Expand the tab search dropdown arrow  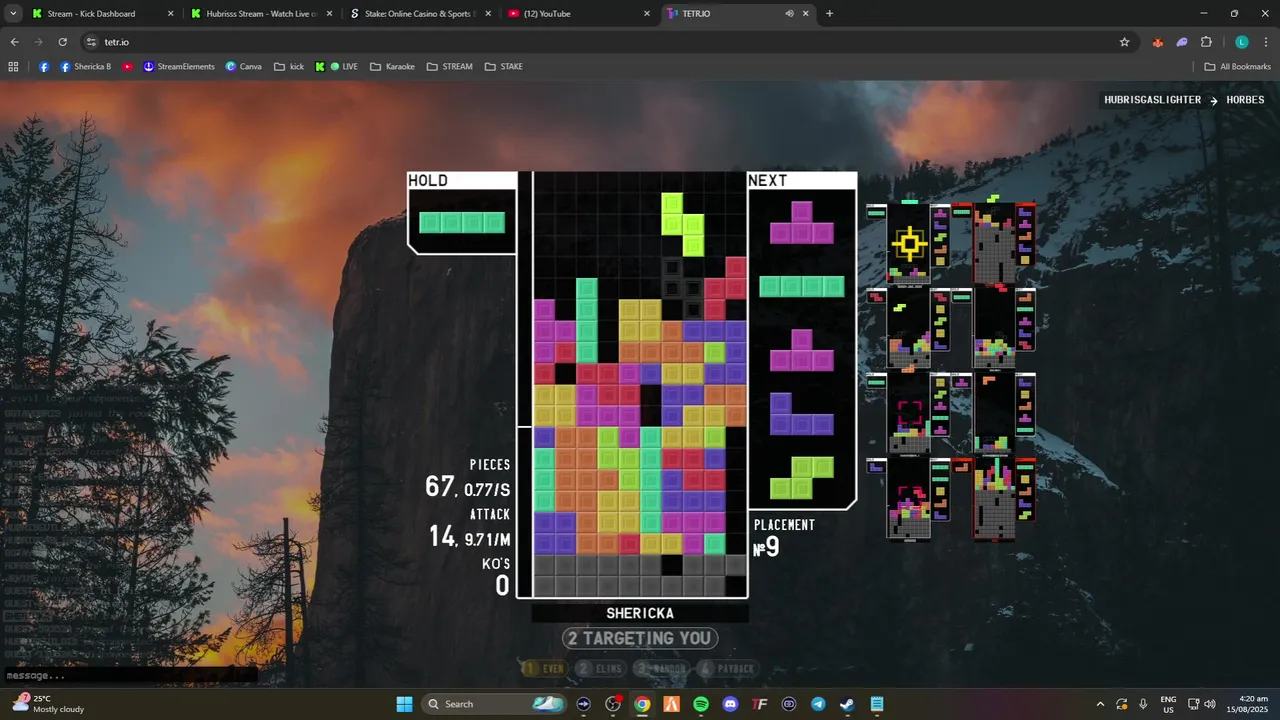13,14
